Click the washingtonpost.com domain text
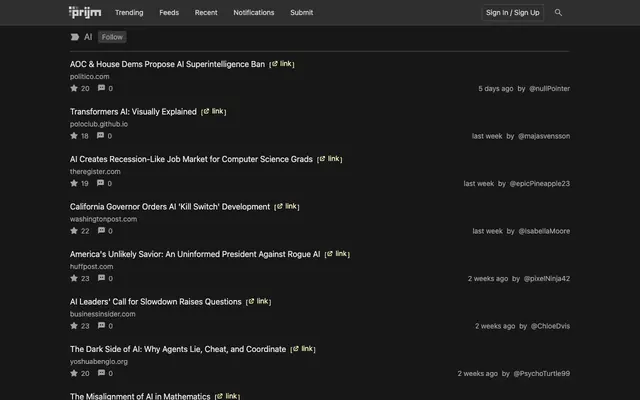 [103, 219]
